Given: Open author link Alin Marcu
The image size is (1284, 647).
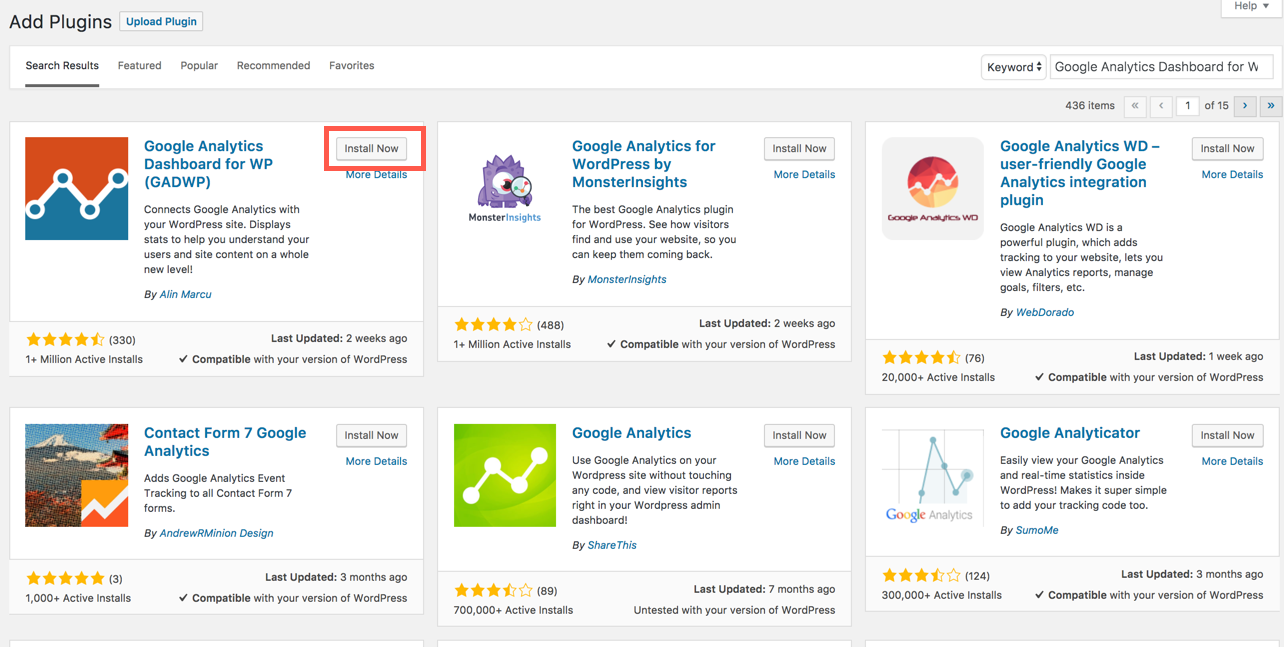Looking at the screenshot, I should pyautogui.click(x=186, y=295).
